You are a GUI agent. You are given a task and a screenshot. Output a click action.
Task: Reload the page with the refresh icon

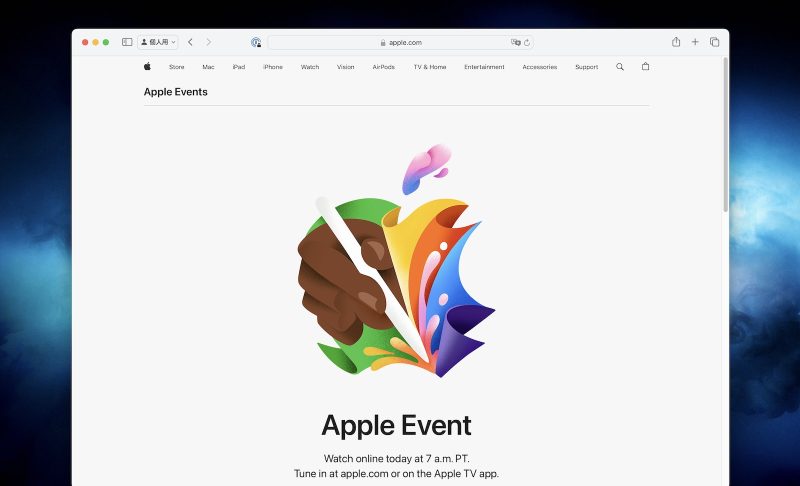(527, 42)
